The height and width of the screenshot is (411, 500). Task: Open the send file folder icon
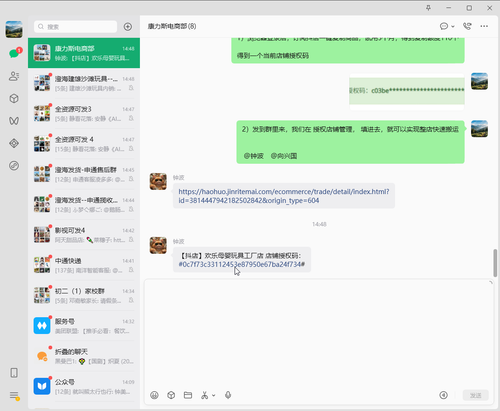click(x=188, y=395)
